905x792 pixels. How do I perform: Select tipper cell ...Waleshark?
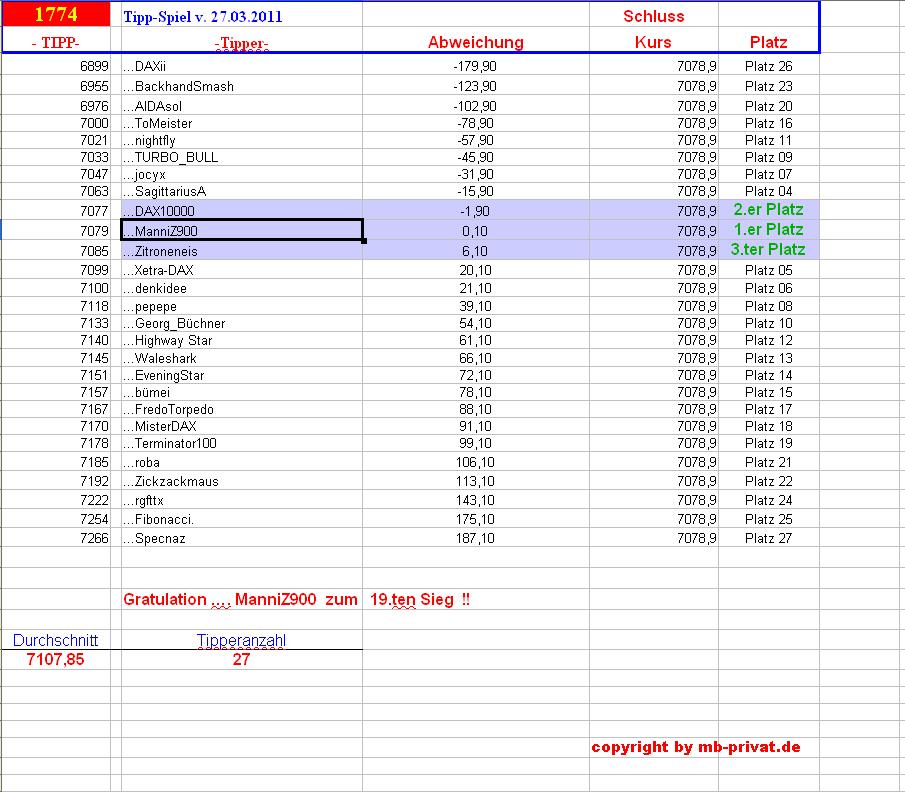242,358
